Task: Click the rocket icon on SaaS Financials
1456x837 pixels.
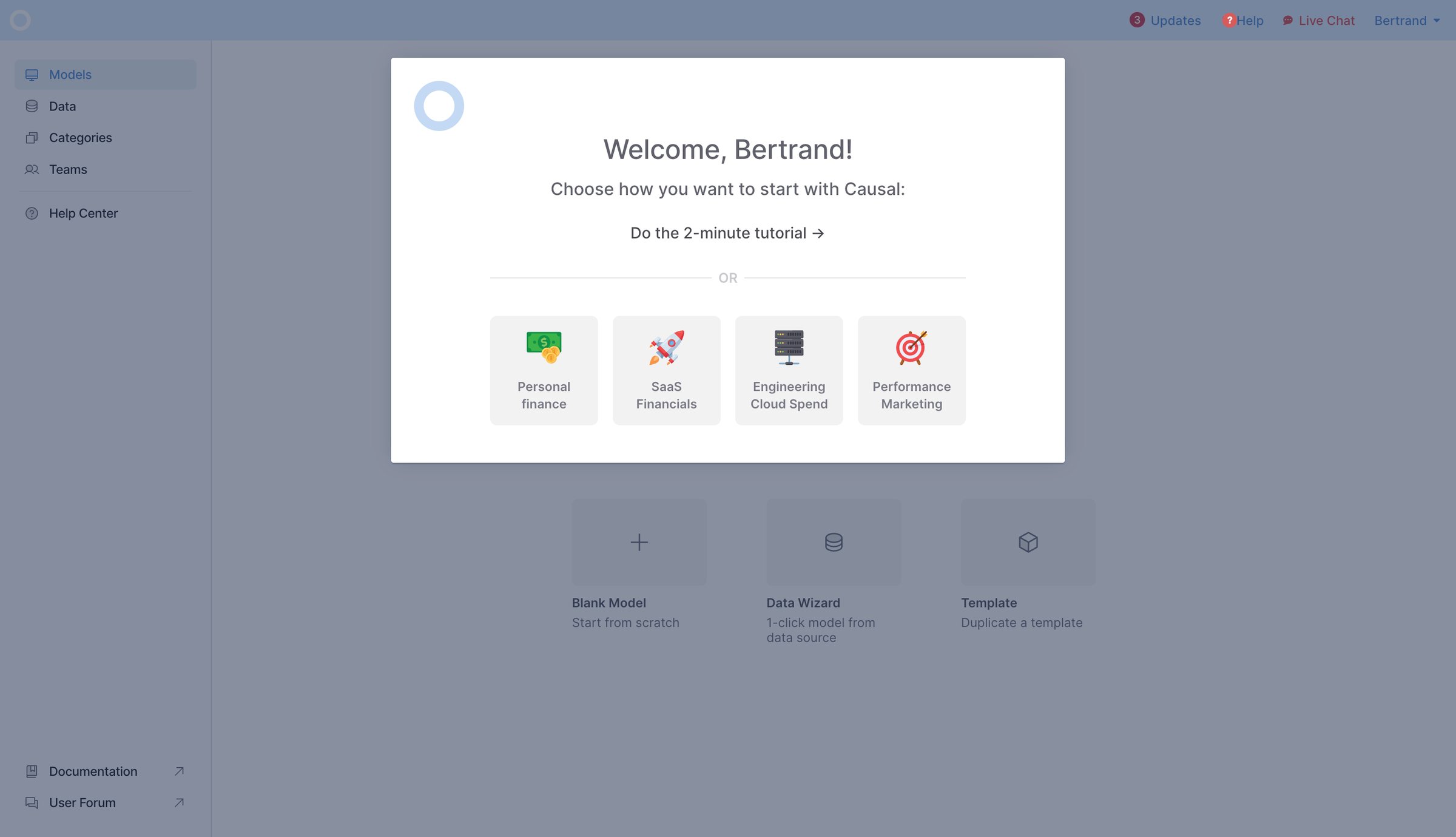Action: (x=666, y=347)
